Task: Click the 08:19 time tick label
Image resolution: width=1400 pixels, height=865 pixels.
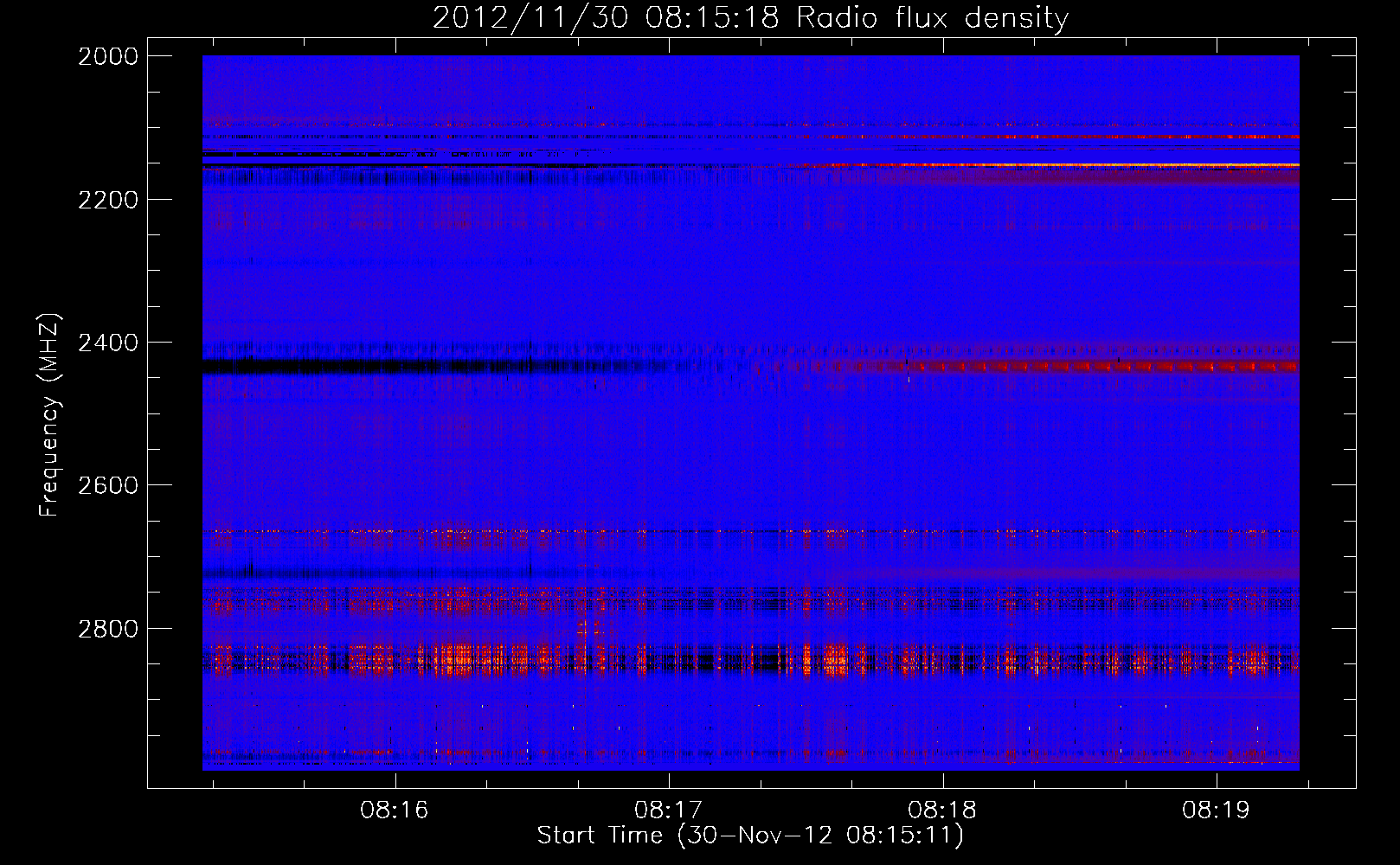Action: [x=1217, y=810]
